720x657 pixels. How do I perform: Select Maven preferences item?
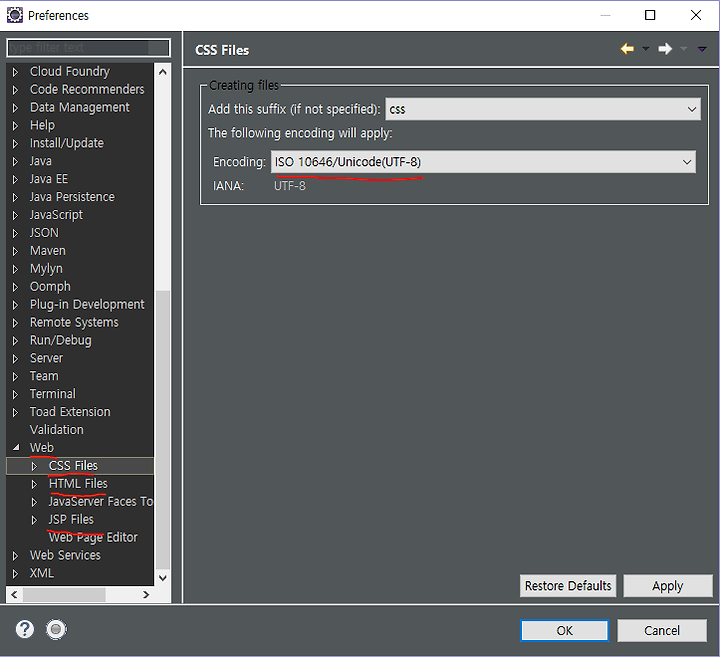pos(48,251)
